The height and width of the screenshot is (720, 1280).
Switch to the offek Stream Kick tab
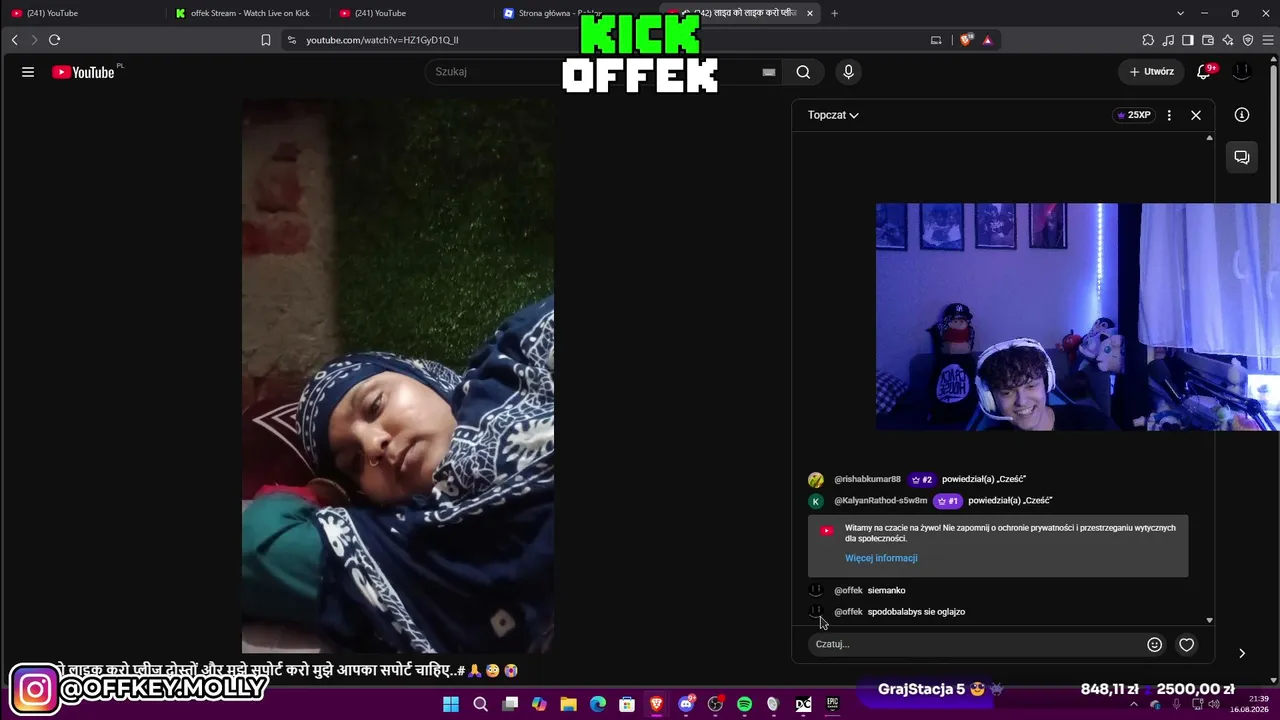(x=248, y=13)
